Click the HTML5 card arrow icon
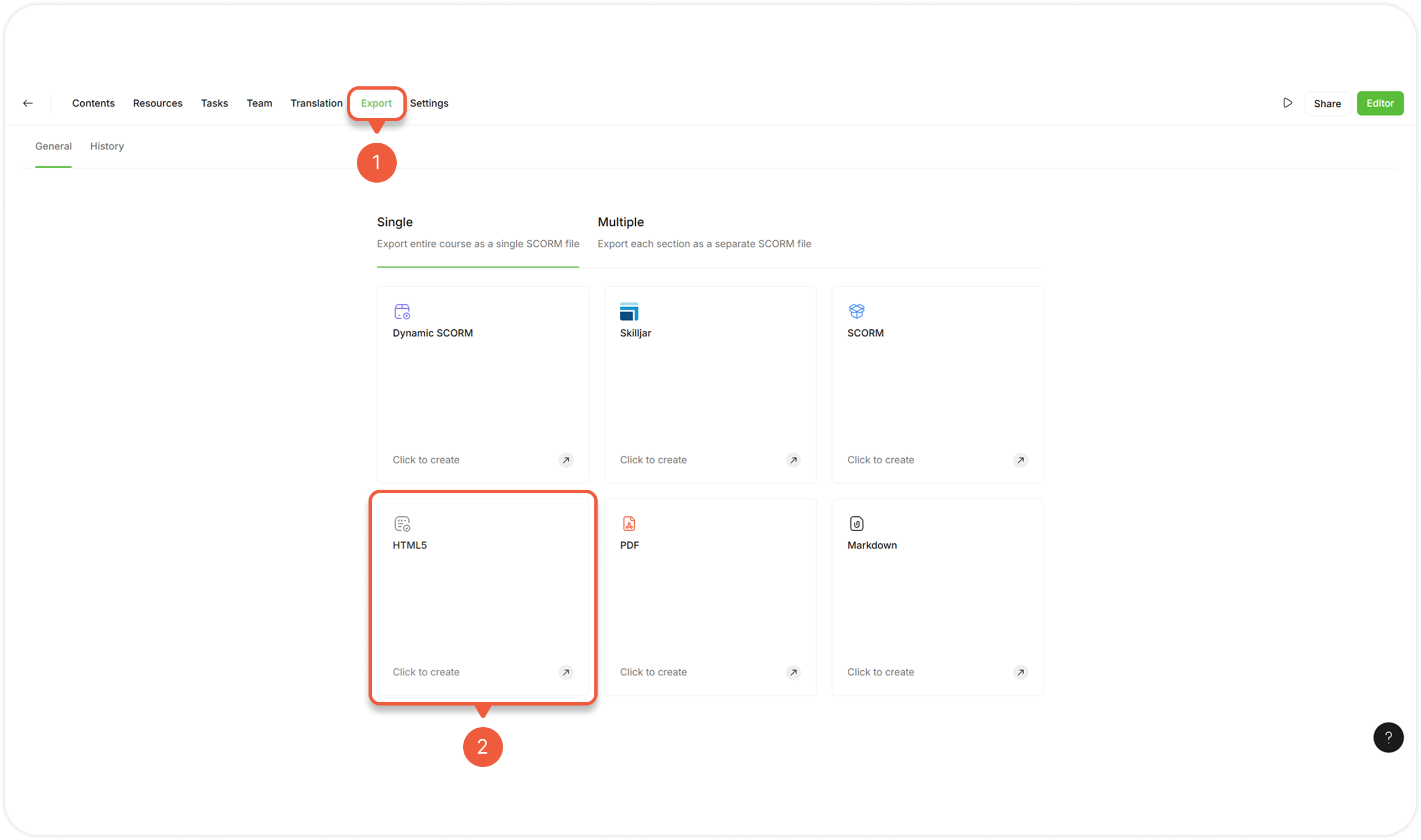Screen dimensions: 1421x840 coord(566,672)
